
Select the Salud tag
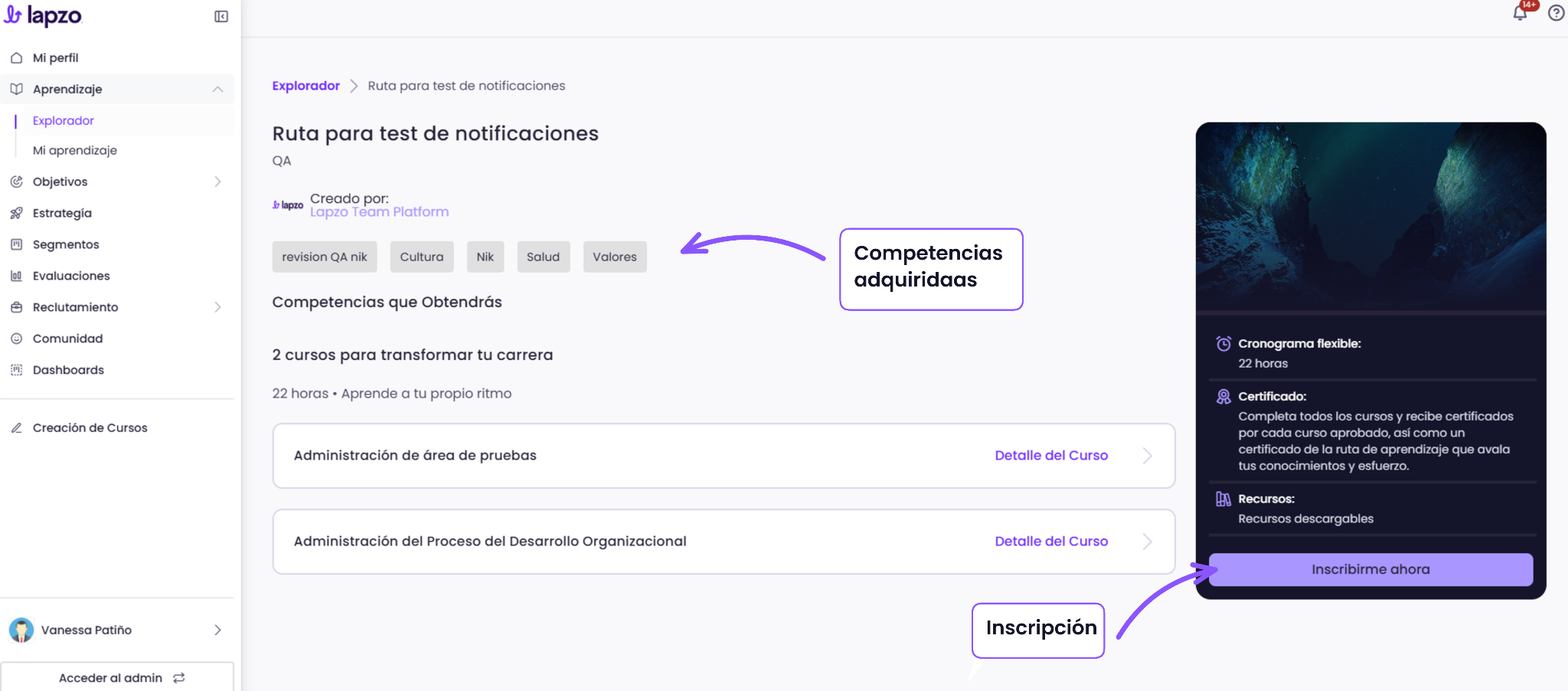[x=544, y=257]
